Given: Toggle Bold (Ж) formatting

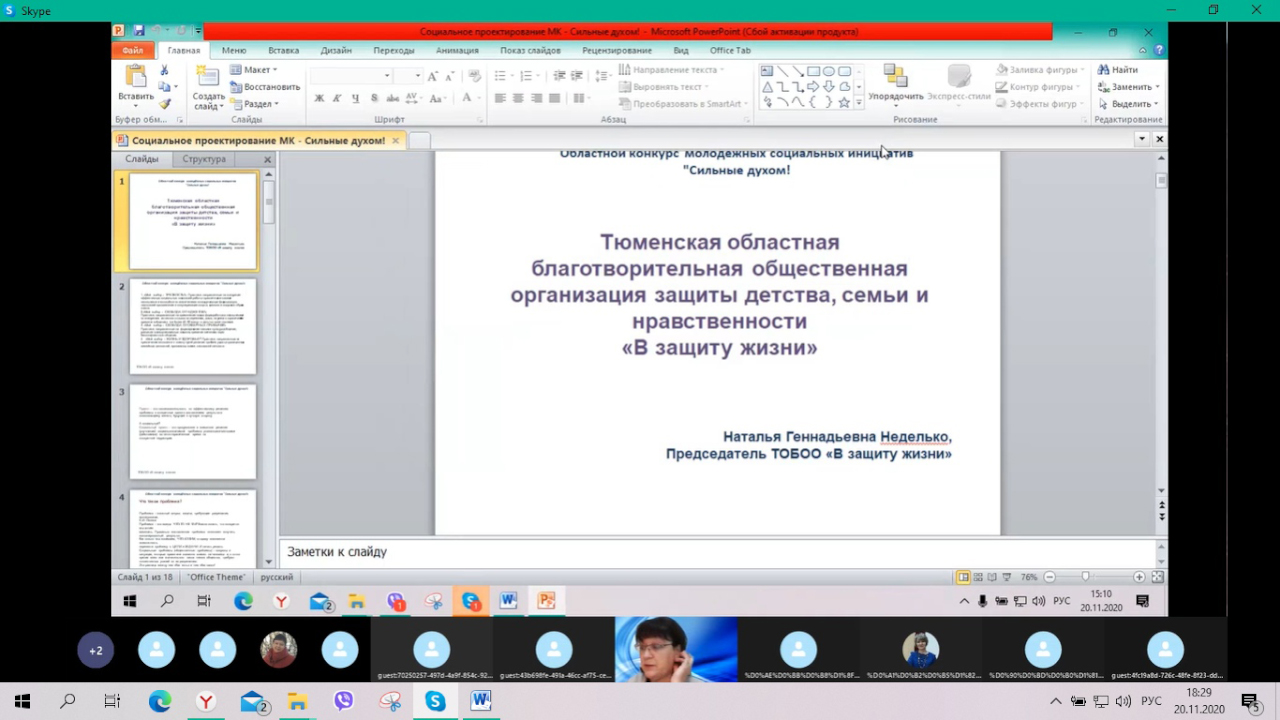Looking at the screenshot, I should pos(319,98).
